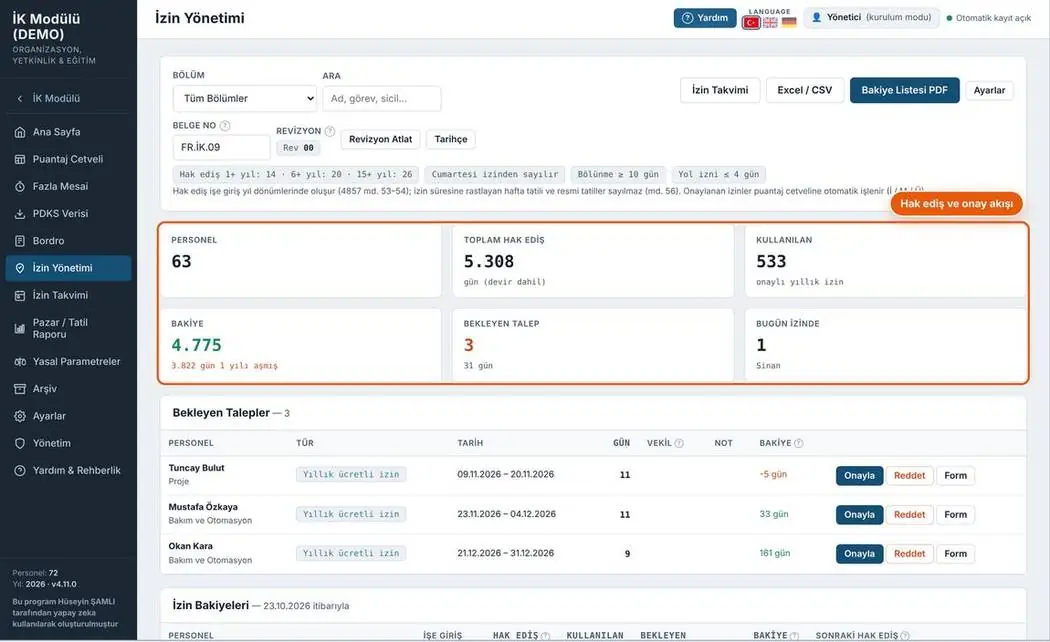Open Form for Okan Kara's request
This screenshot has width=1050, height=642.
956,554
